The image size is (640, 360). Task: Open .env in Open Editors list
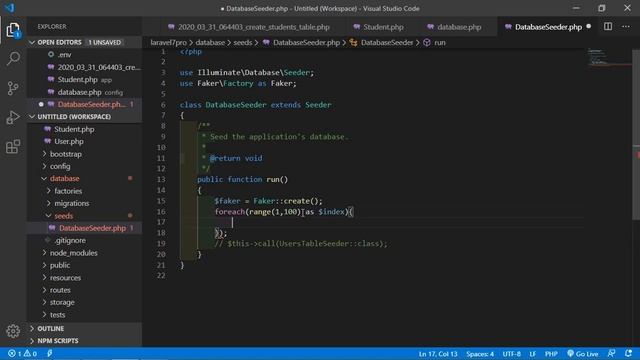[64, 55]
